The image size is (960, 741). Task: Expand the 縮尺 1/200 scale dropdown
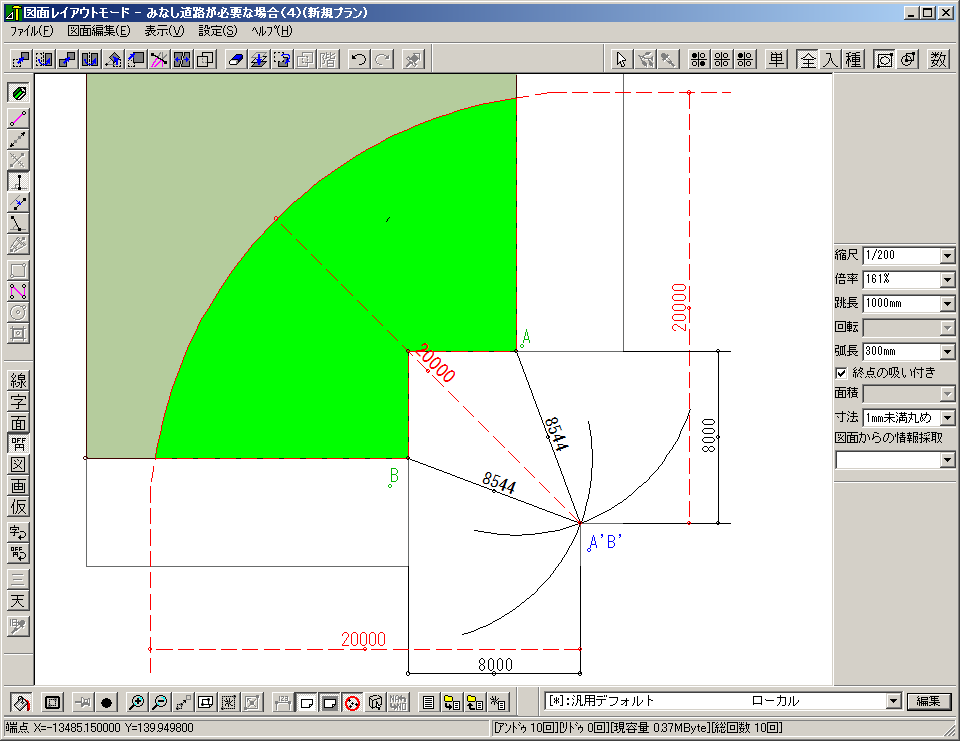click(x=947, y=255)
